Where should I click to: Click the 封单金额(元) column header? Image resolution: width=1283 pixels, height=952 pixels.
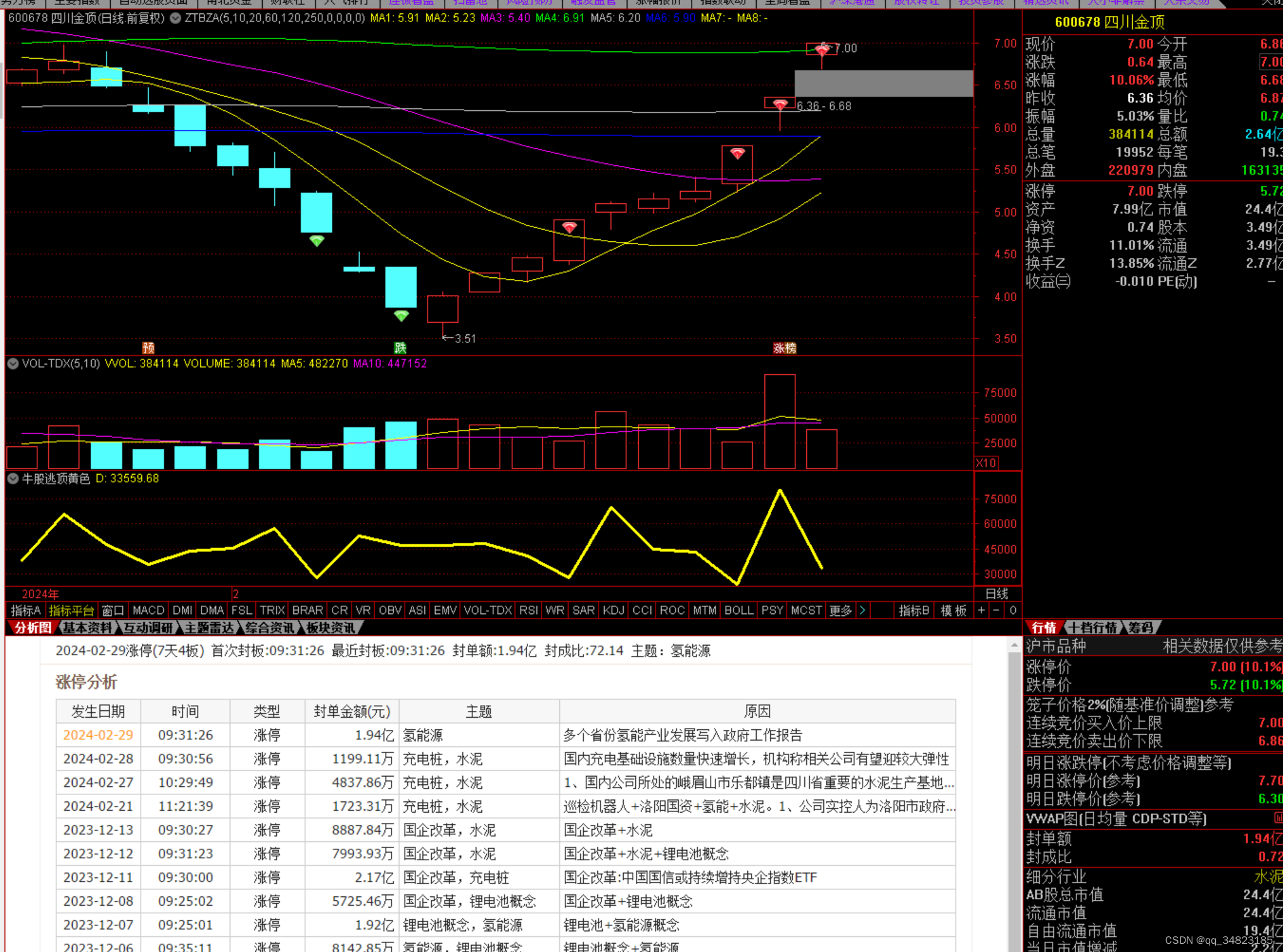[352, 711]
